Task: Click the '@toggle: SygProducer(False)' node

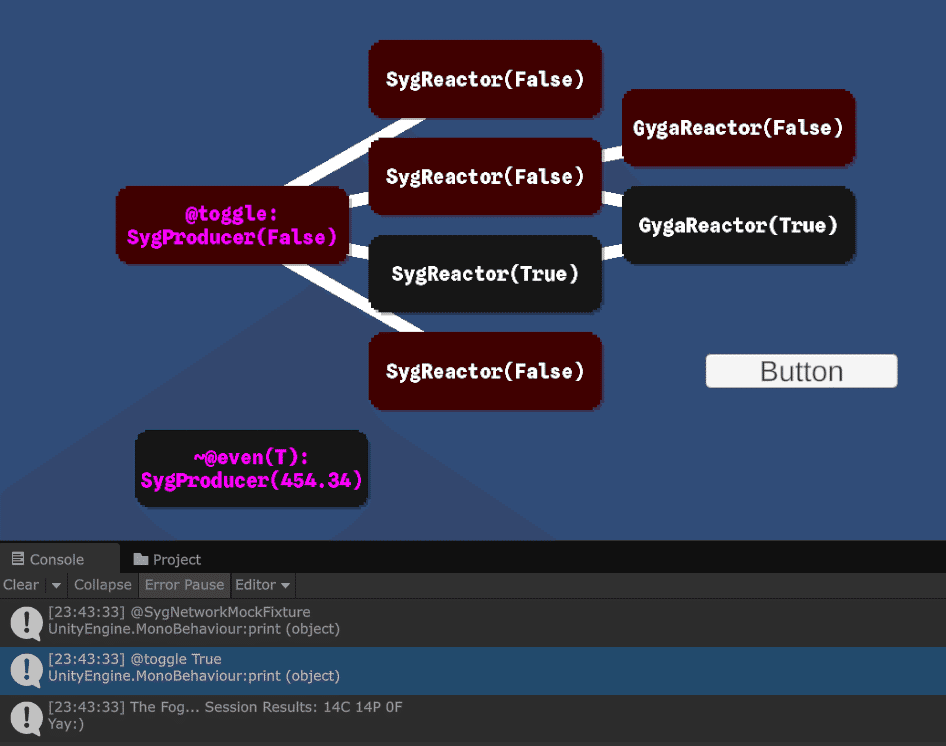Action: click(232, 225)
